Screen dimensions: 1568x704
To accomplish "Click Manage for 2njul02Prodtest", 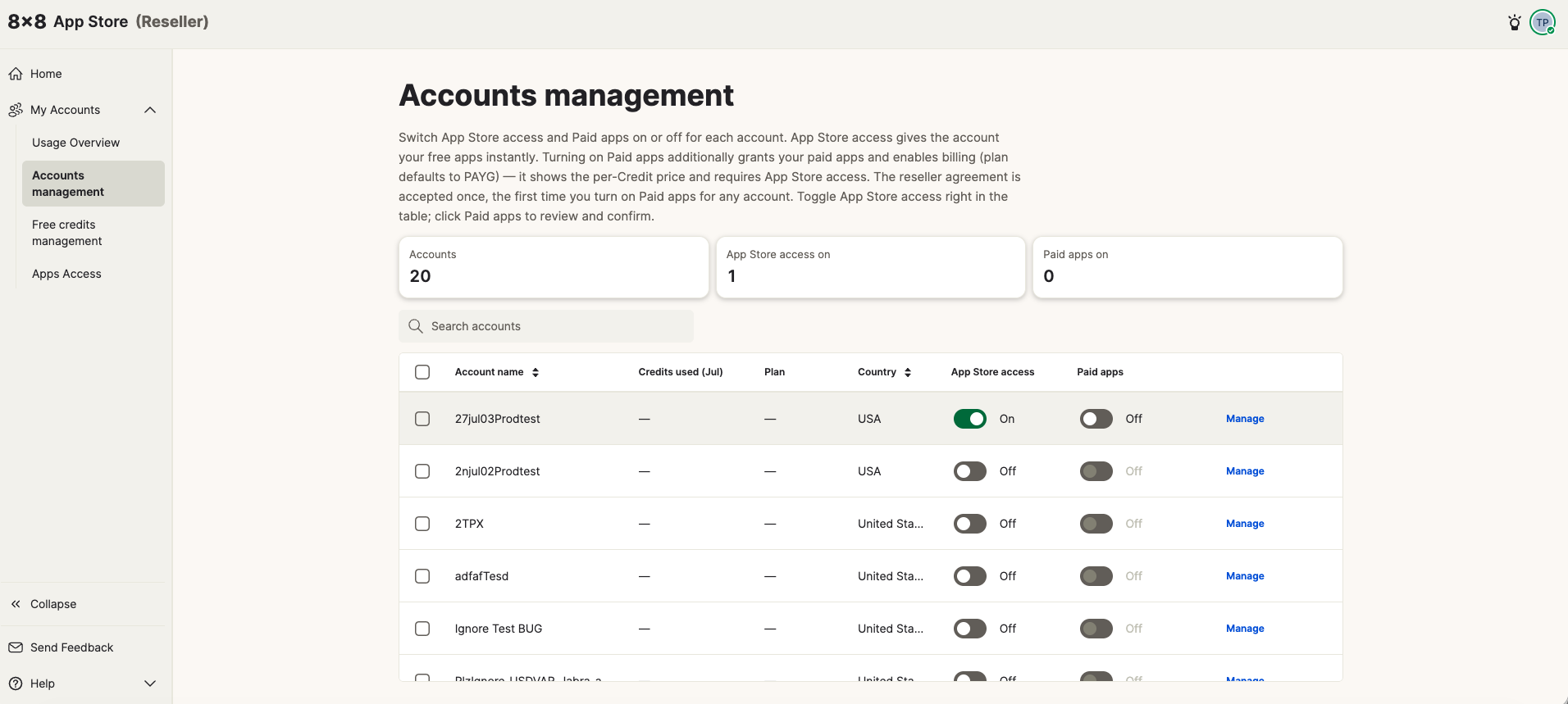I will click(x=1245, y=471).
